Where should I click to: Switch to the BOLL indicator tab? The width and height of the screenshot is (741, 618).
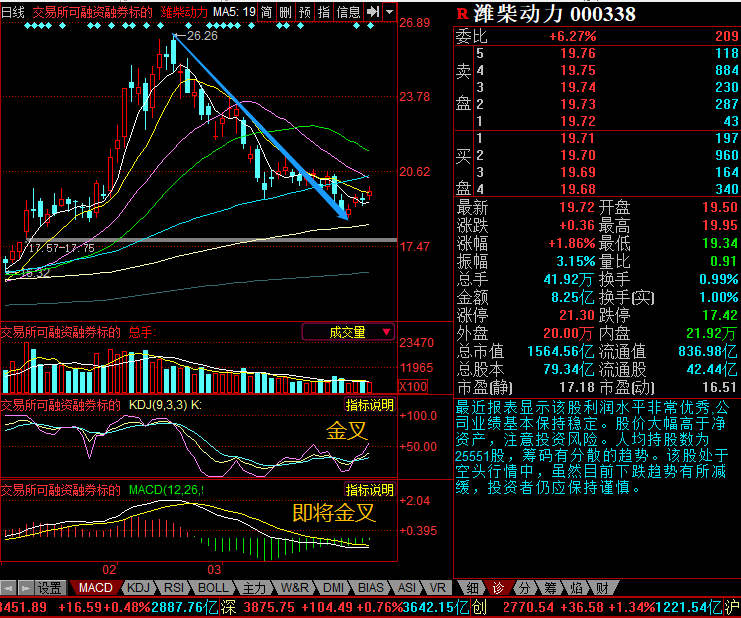click(x=213, y=588)
